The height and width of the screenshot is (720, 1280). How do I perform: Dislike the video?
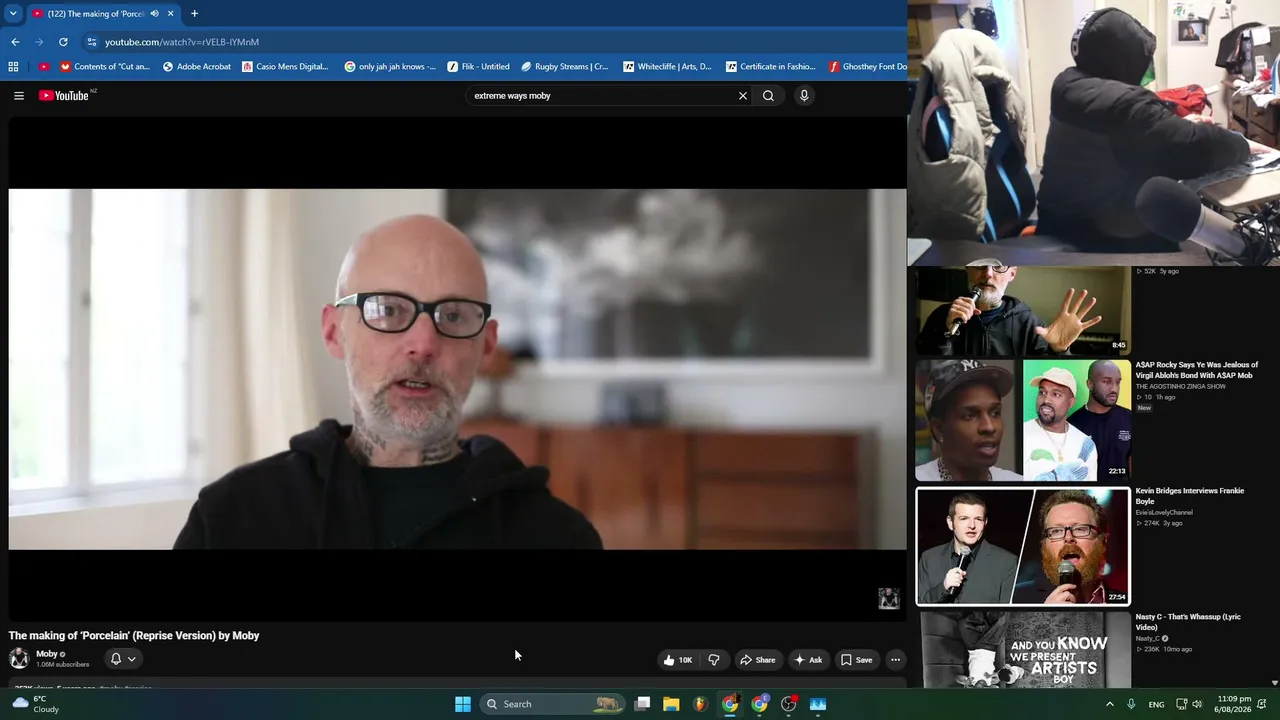(714, 660)
